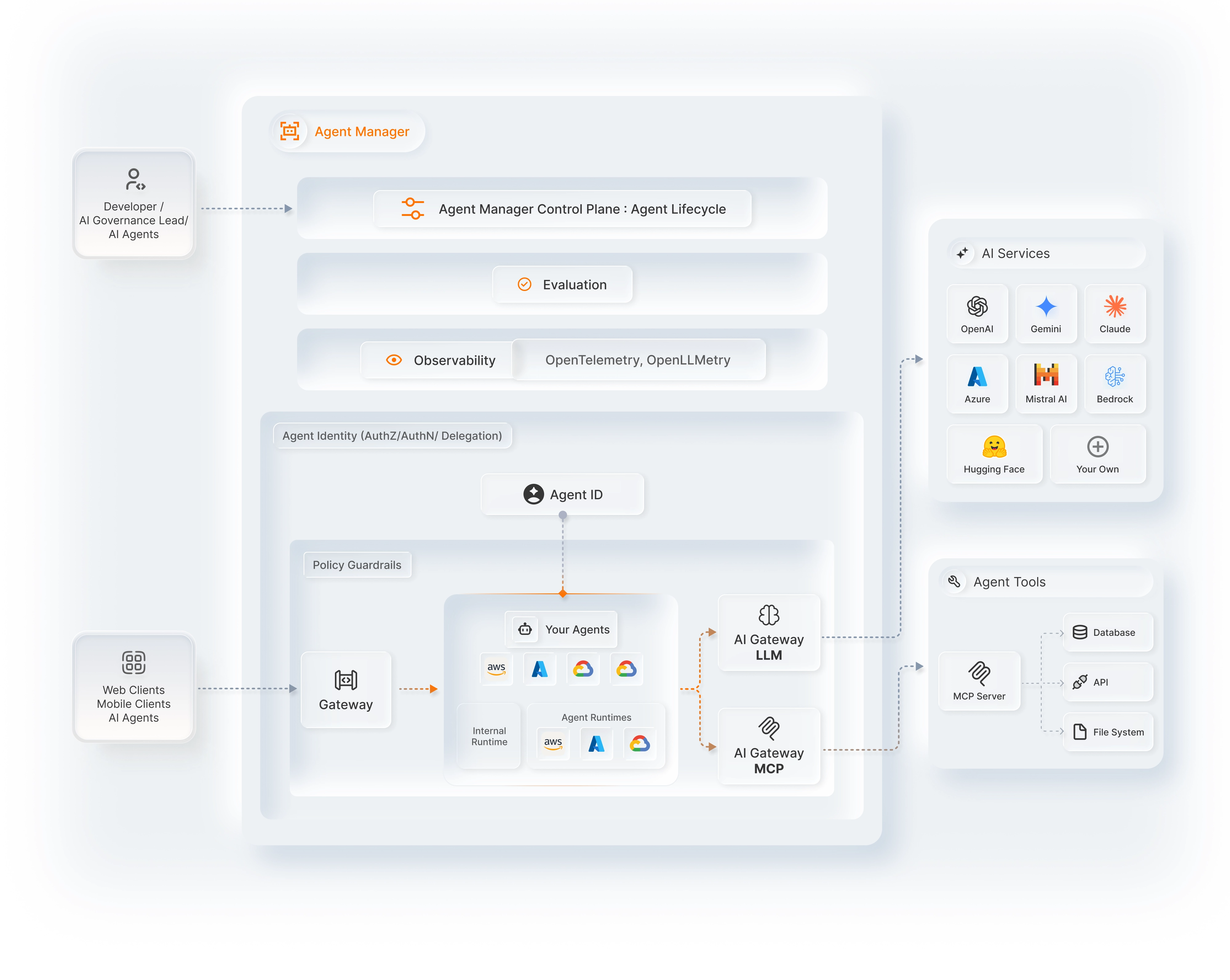Image resolution: width=1230 pixels, height=980 pixels.
Task: Click the Agent ID badge
Action: tap(563, 495)
